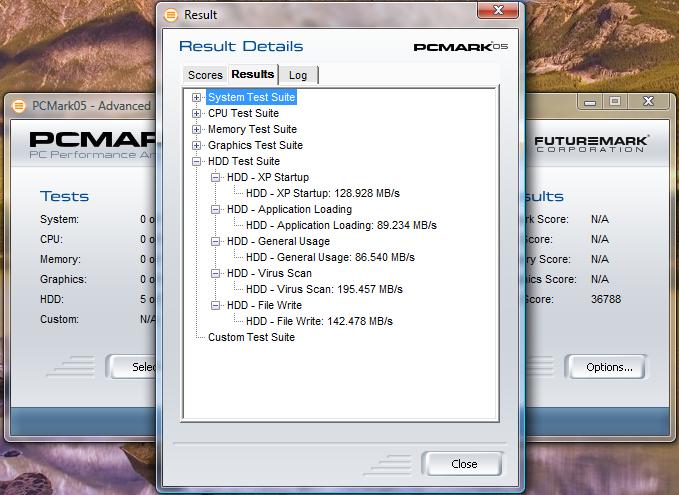This screenshot has height=495, width=679.
Task: Collapse the HDD - Application Loading node
Action: pyautogui.click(x=215, y=210)
